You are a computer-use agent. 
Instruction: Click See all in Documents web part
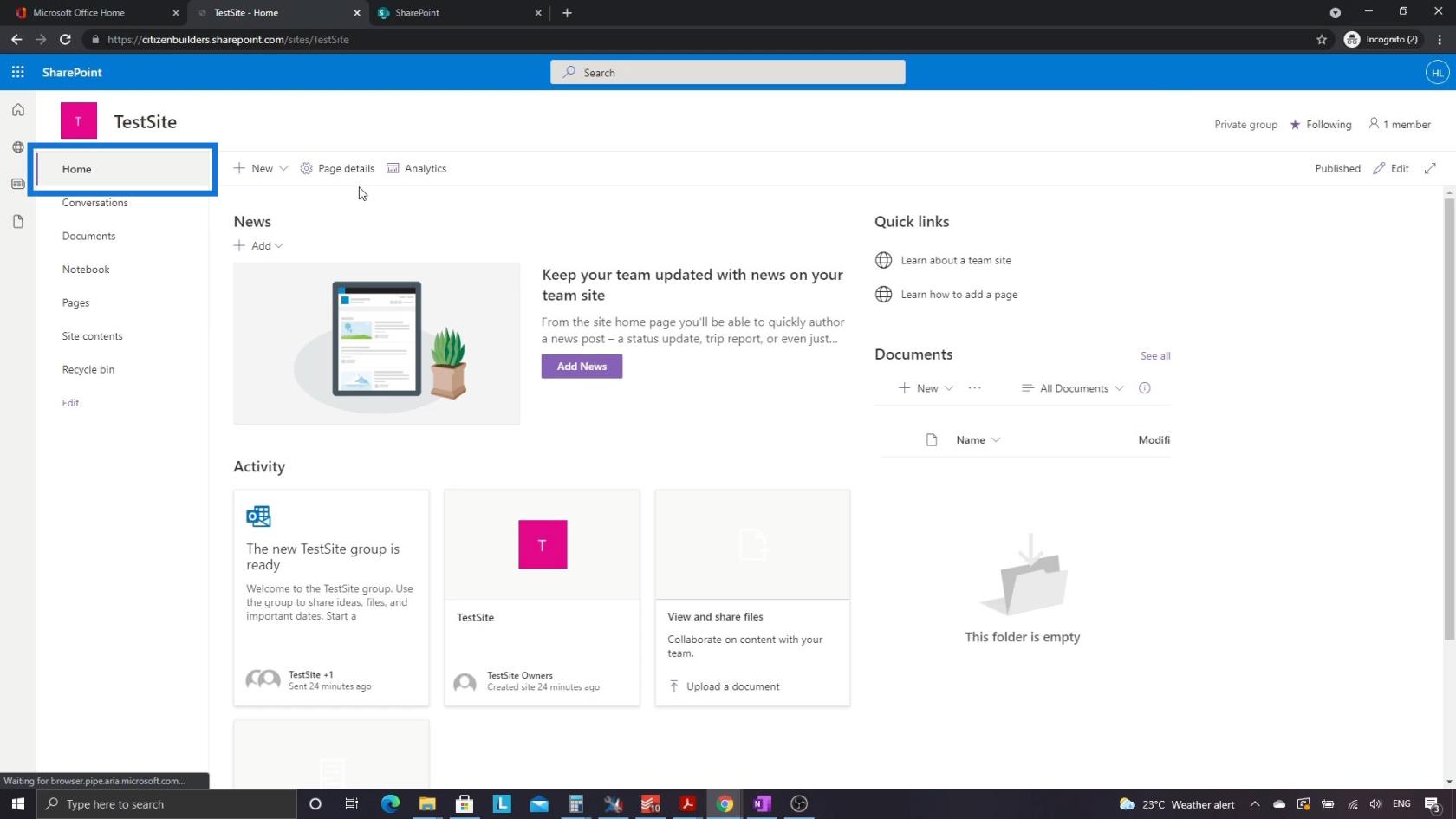point(1155,356)
